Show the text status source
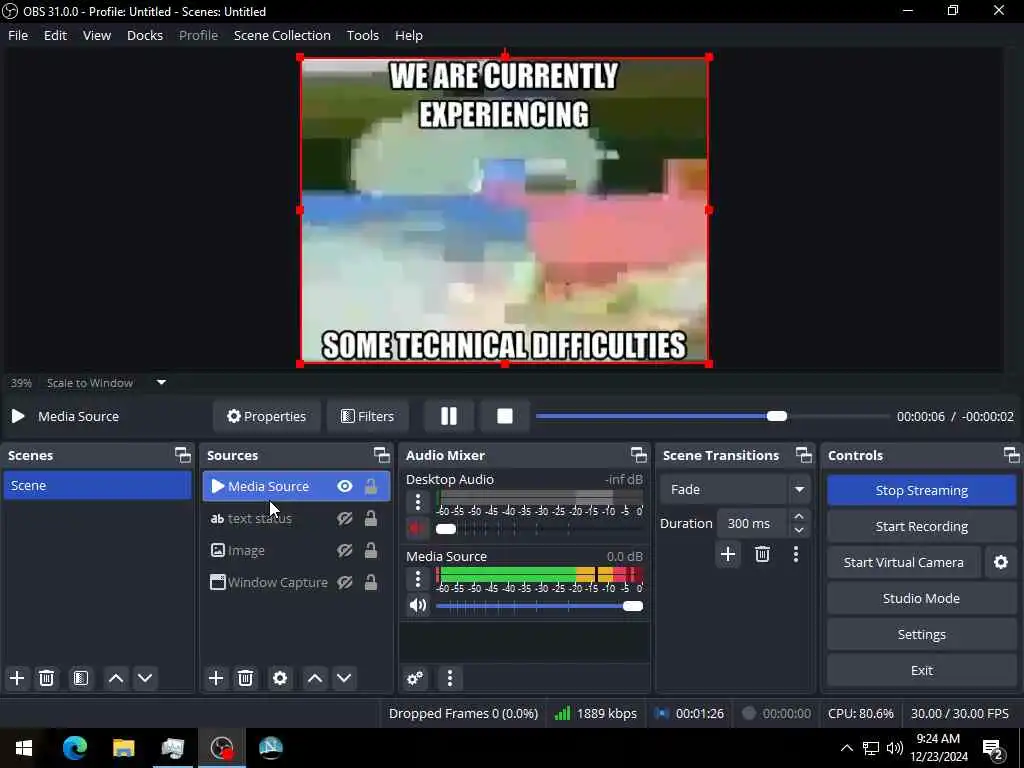Viewport: 1024px width, 768px height. click(345, 519)
